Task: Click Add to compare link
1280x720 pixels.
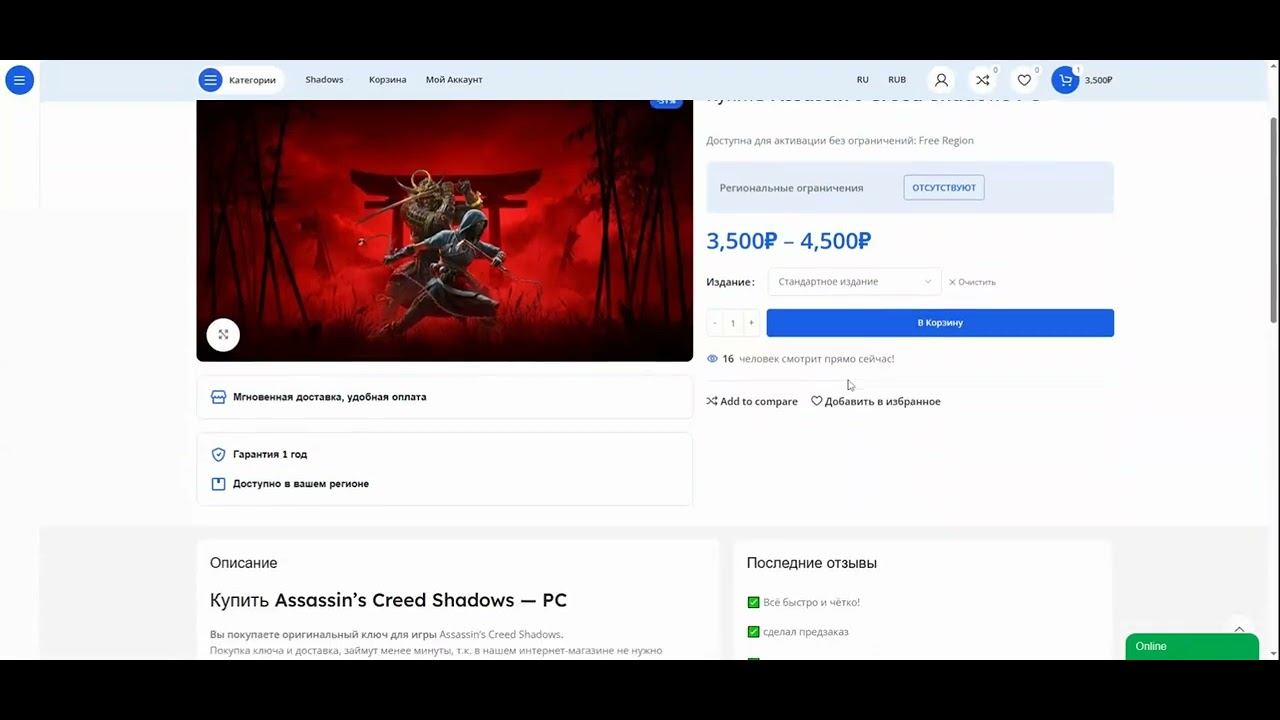Action: 752,401
